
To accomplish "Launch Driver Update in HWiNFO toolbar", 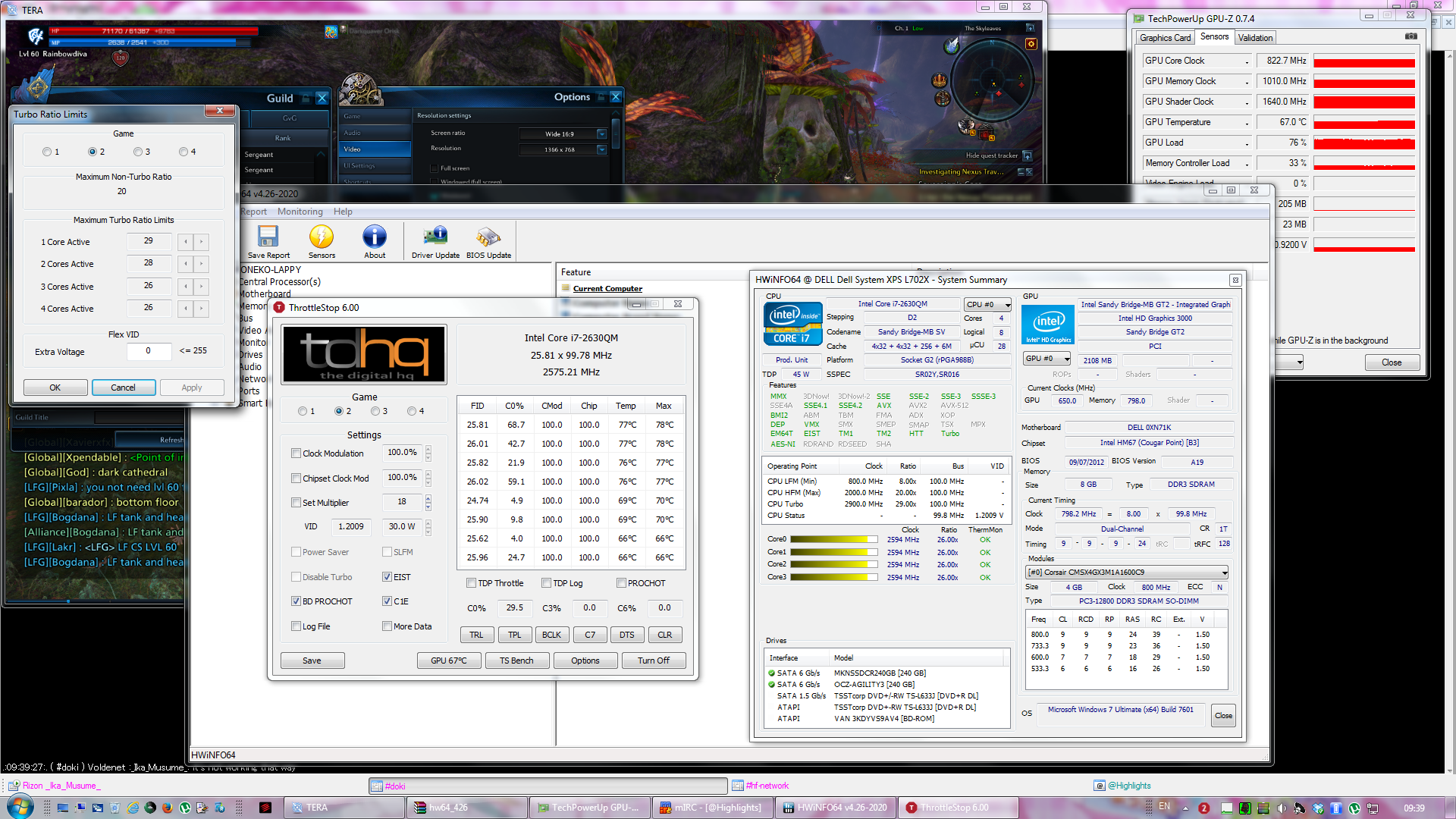I will tap(435, 243).
